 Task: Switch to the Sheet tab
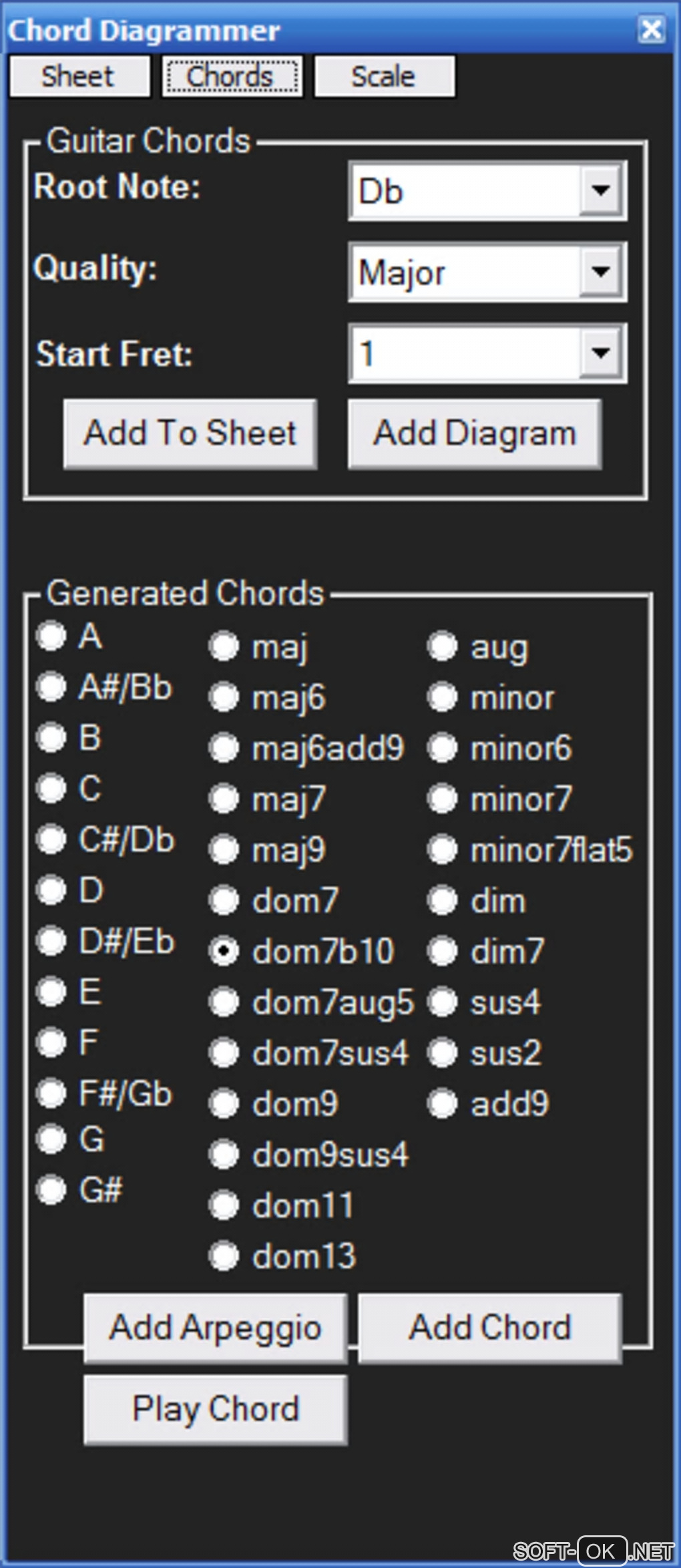coord(79,77)
